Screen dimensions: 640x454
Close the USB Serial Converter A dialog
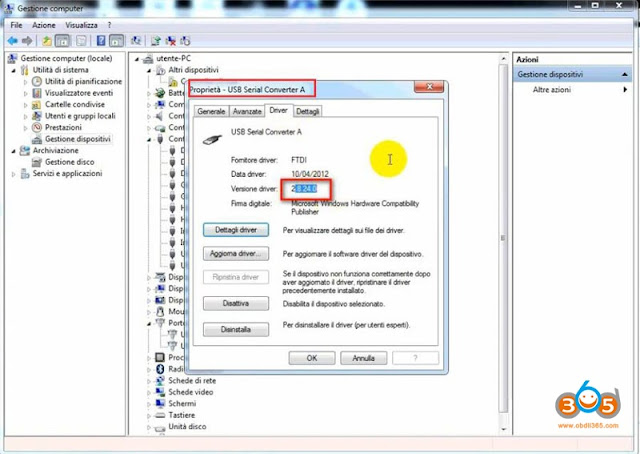429,86
